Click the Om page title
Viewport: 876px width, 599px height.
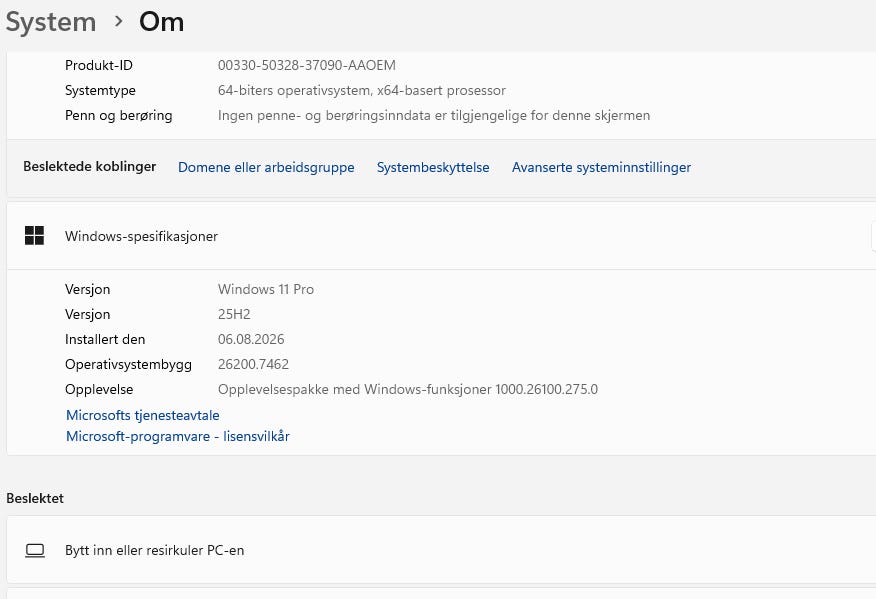pos(161,22)
